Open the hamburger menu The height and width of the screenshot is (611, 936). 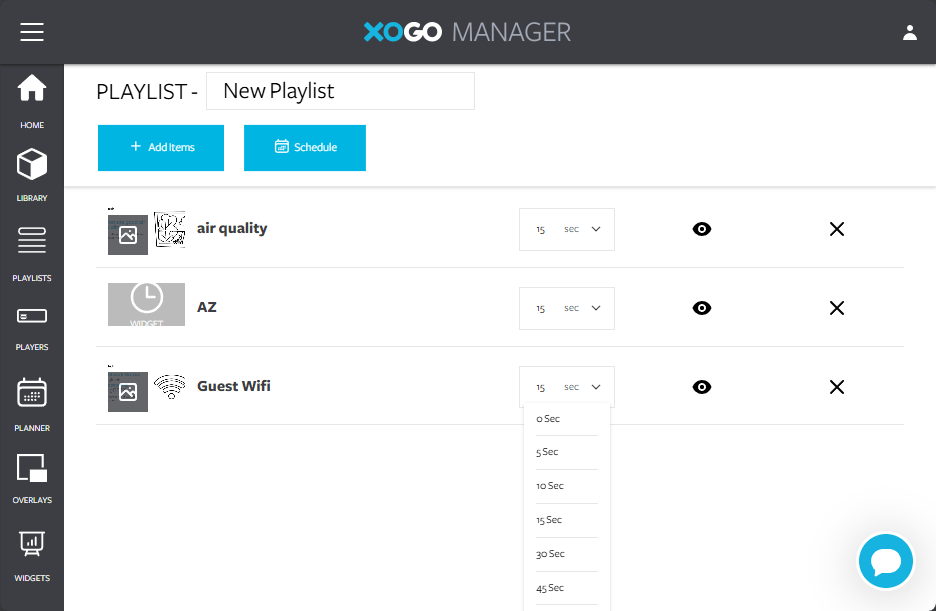[x=32, y=32]
